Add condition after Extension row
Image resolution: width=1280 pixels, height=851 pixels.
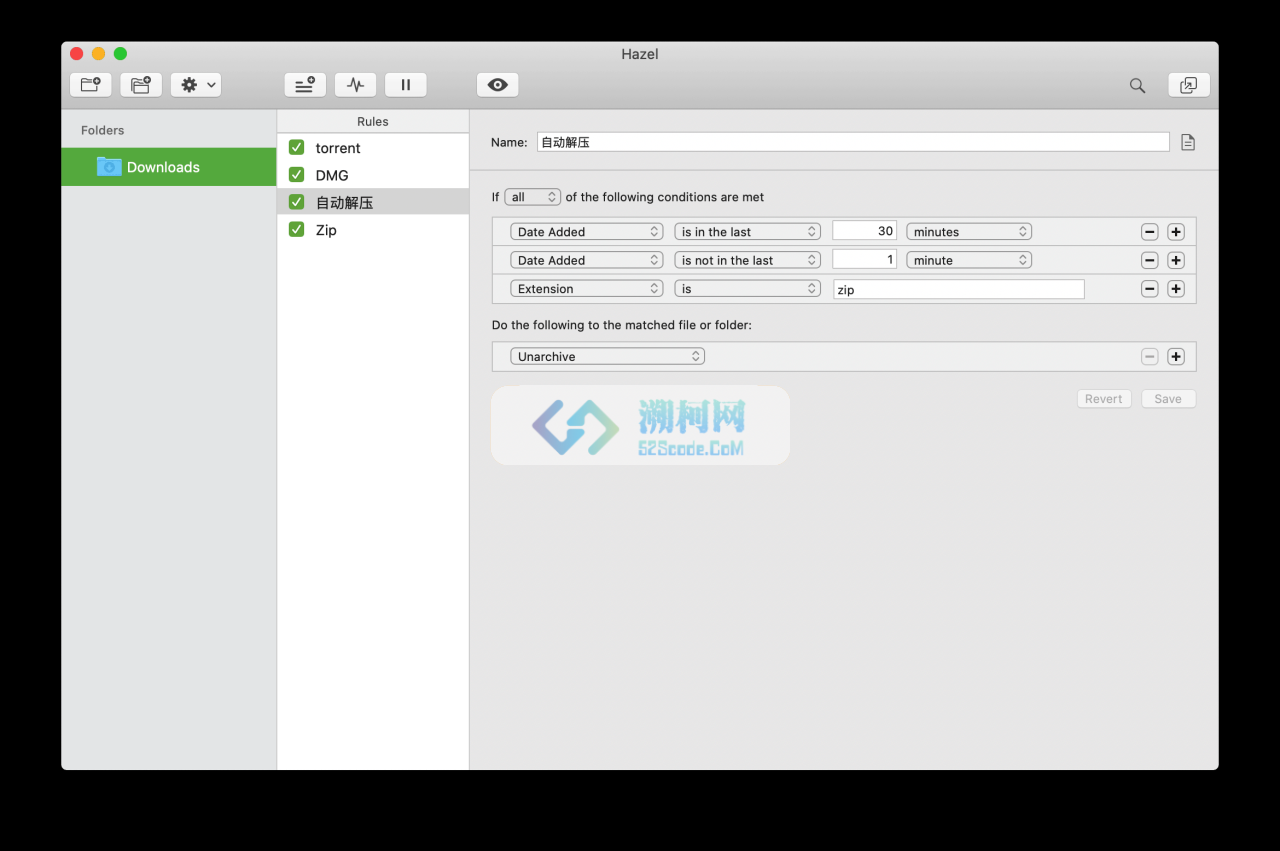point(1176,290)
